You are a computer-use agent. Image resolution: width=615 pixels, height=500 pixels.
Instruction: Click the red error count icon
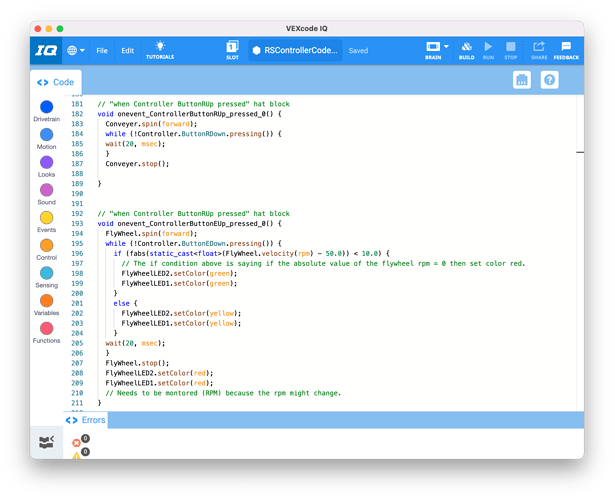click(77, 443)
